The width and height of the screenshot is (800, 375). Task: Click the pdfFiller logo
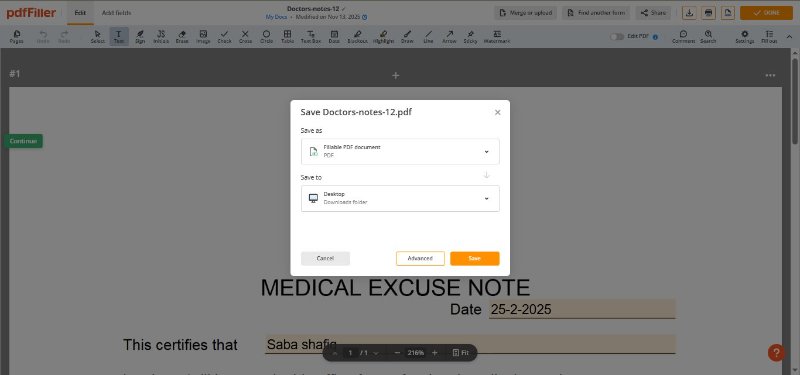[31, 13]
